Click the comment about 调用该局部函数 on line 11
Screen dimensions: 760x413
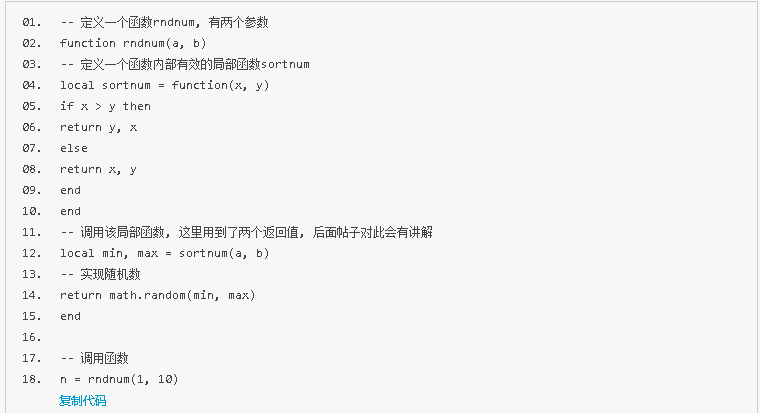pyautogui.click(x=246, y=232)
